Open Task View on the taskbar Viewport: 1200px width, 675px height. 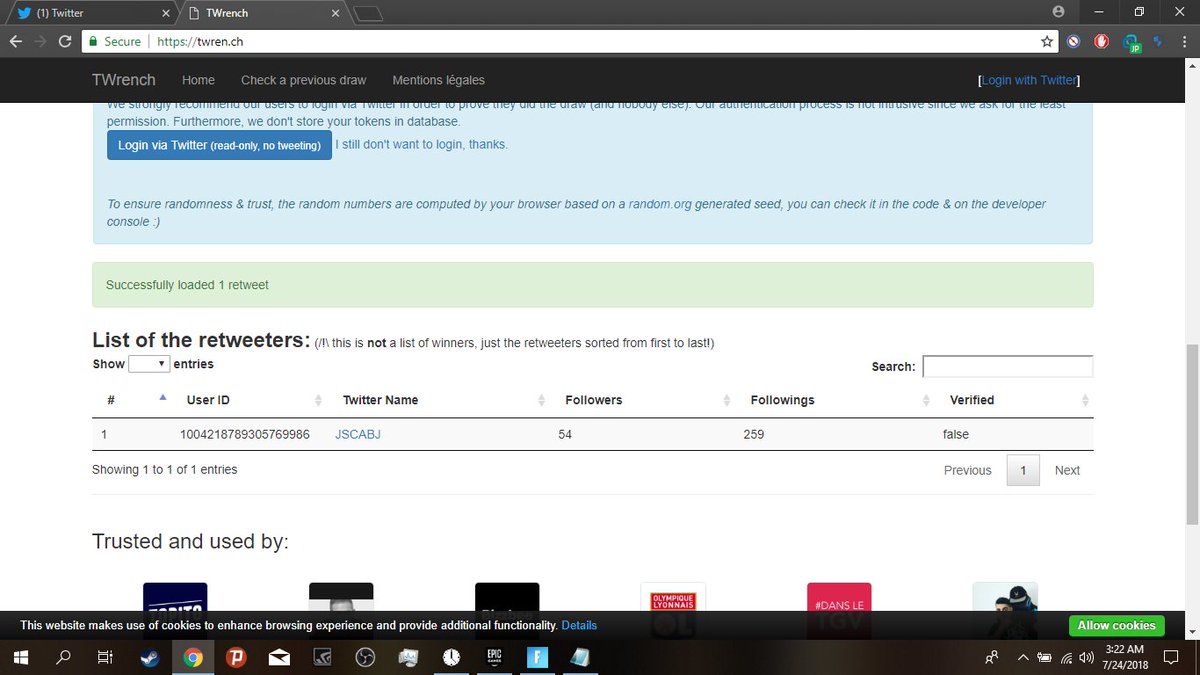click(105, 657)
